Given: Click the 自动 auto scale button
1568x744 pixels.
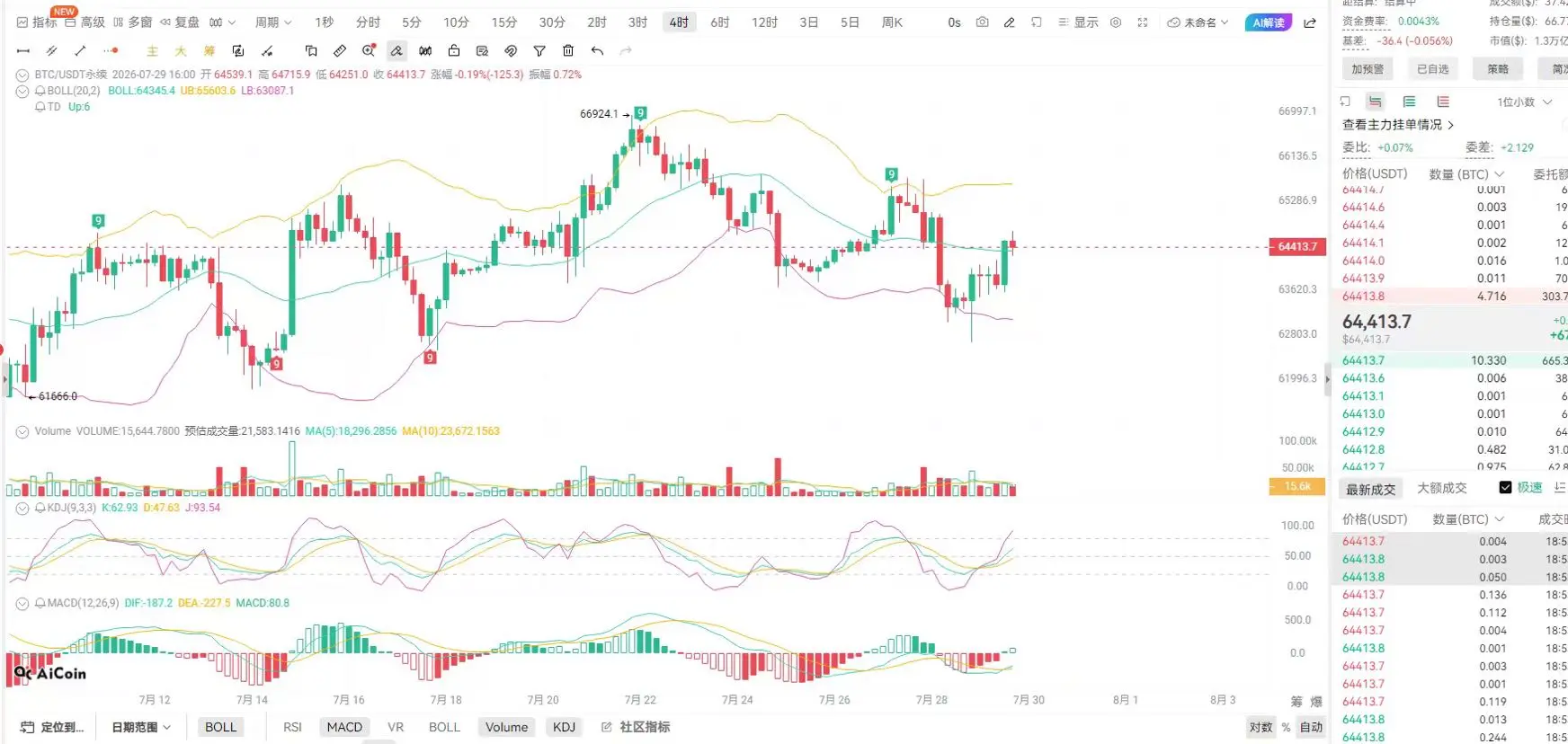Looking at the screenshot, I should pyautogui.click(x=1311, y=727).
